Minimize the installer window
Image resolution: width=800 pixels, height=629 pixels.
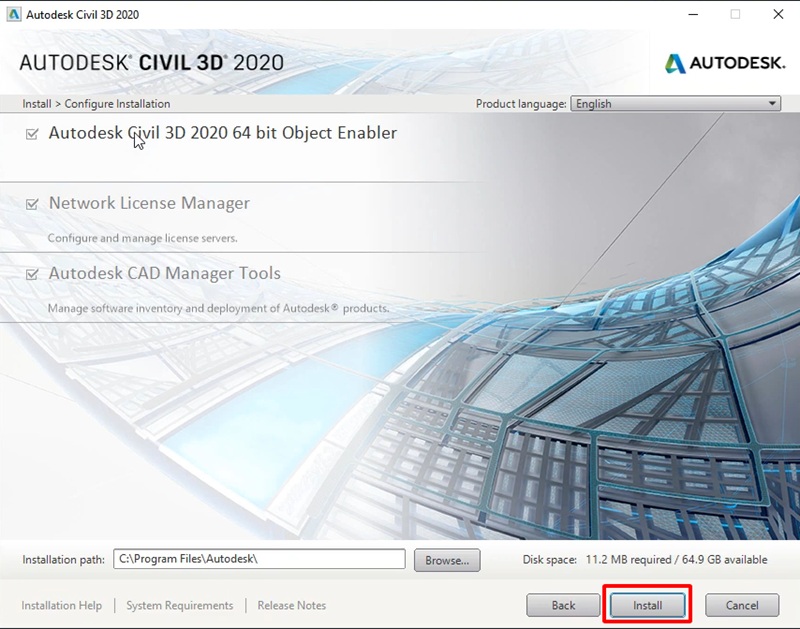tap(691, 14)
